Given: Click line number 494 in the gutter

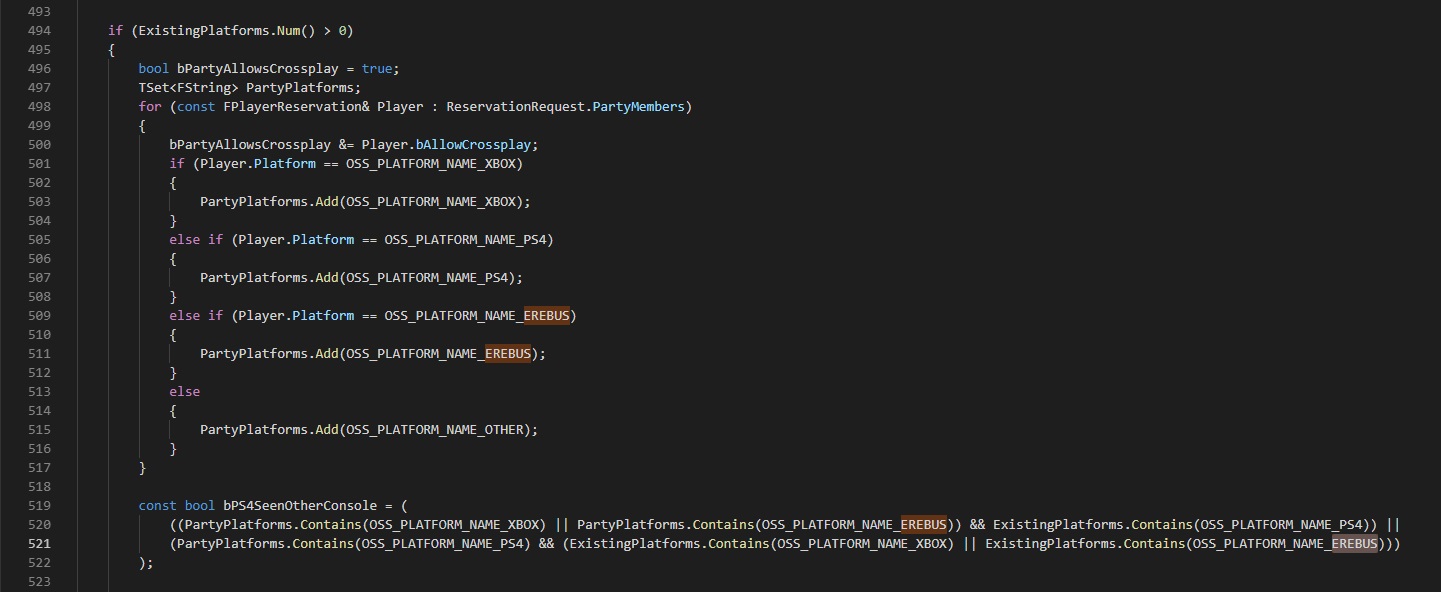Looking at the screenshot, I should pyautogui.click(x=39, y=30).
